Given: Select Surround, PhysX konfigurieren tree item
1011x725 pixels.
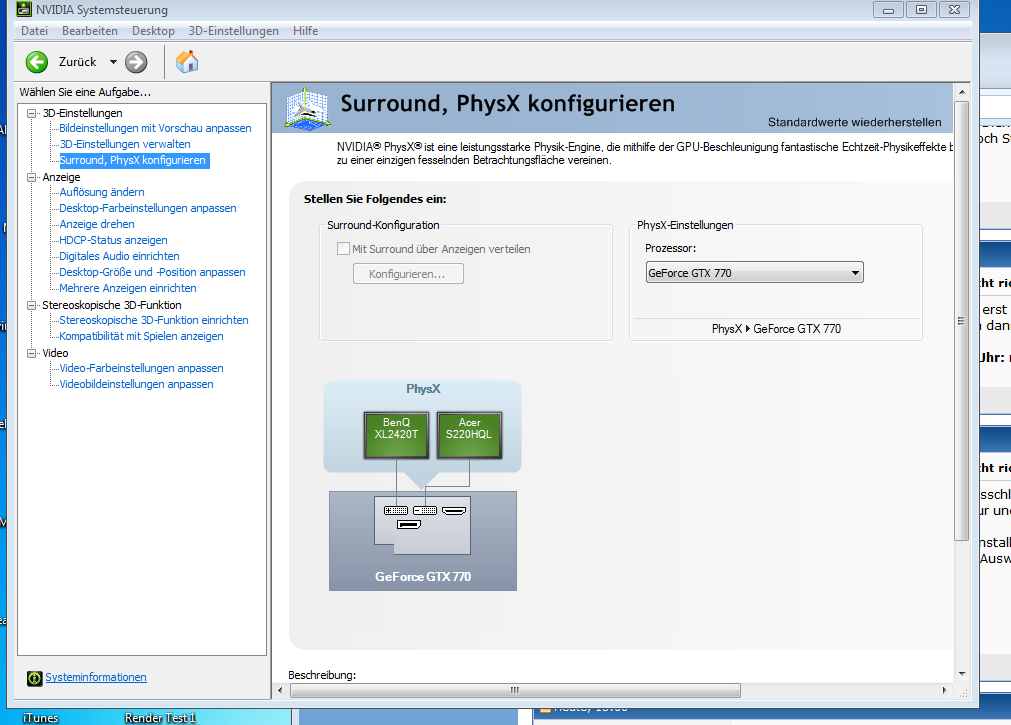Looking at the screenshot, I should 133,160.
